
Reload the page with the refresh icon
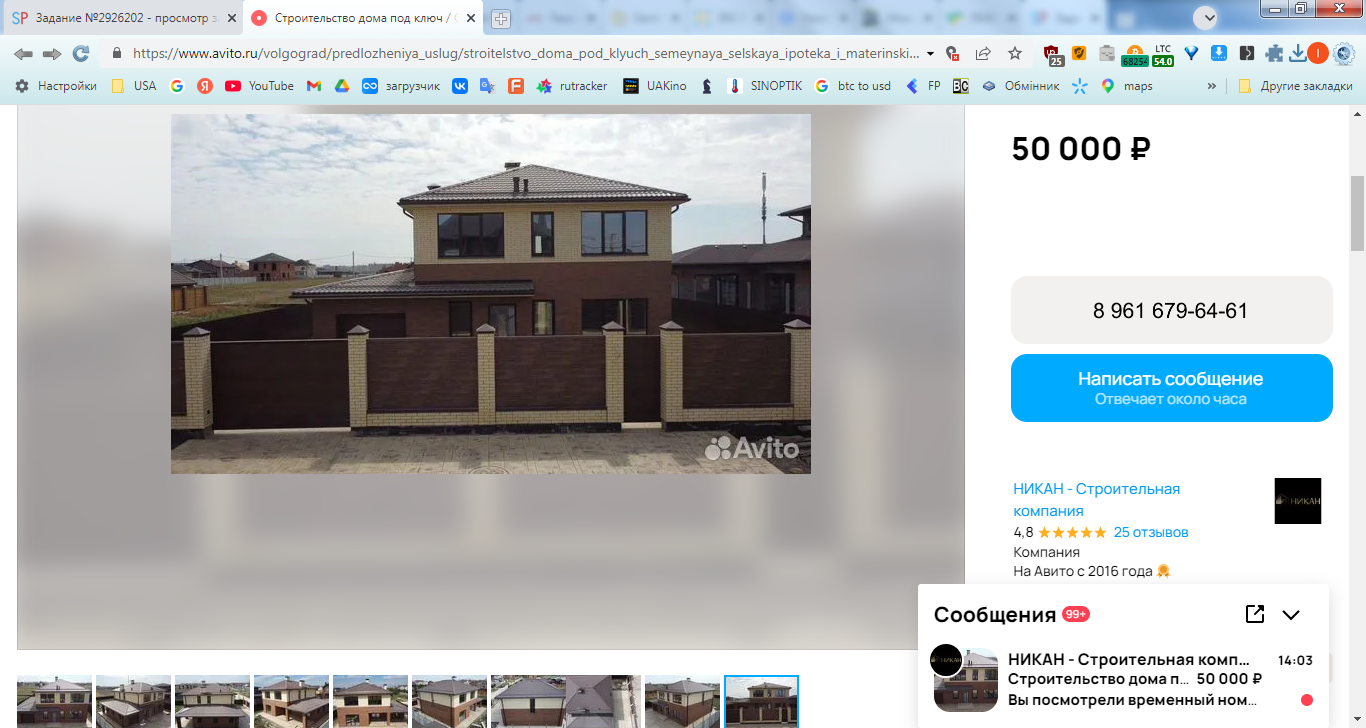81,53
